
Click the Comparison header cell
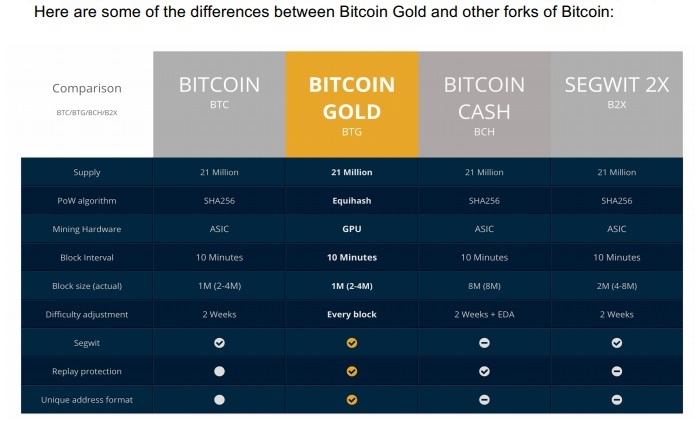click(87, 98)
